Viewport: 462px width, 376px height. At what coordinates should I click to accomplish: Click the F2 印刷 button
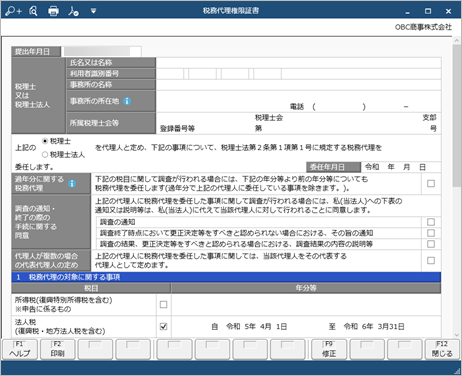[x=58, y=349]
